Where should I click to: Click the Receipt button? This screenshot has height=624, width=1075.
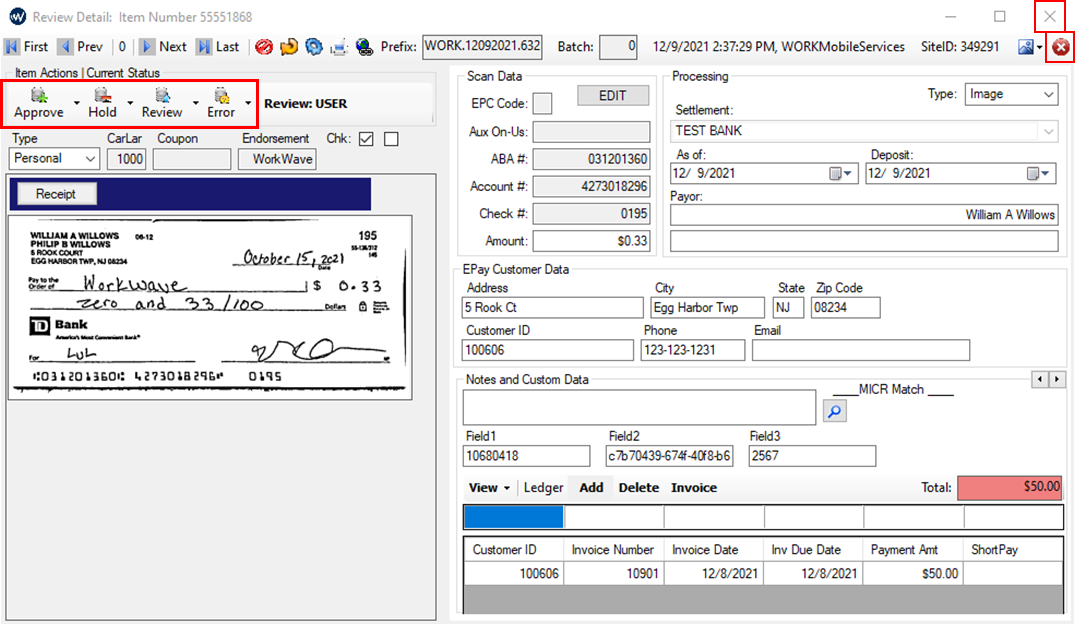click(x=56, y=194)
